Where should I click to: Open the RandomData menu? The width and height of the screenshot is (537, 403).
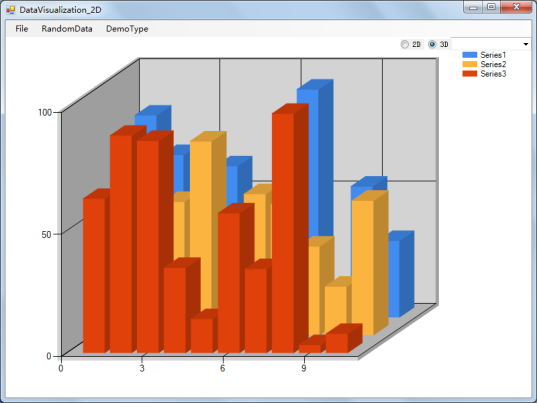(67, 29)
